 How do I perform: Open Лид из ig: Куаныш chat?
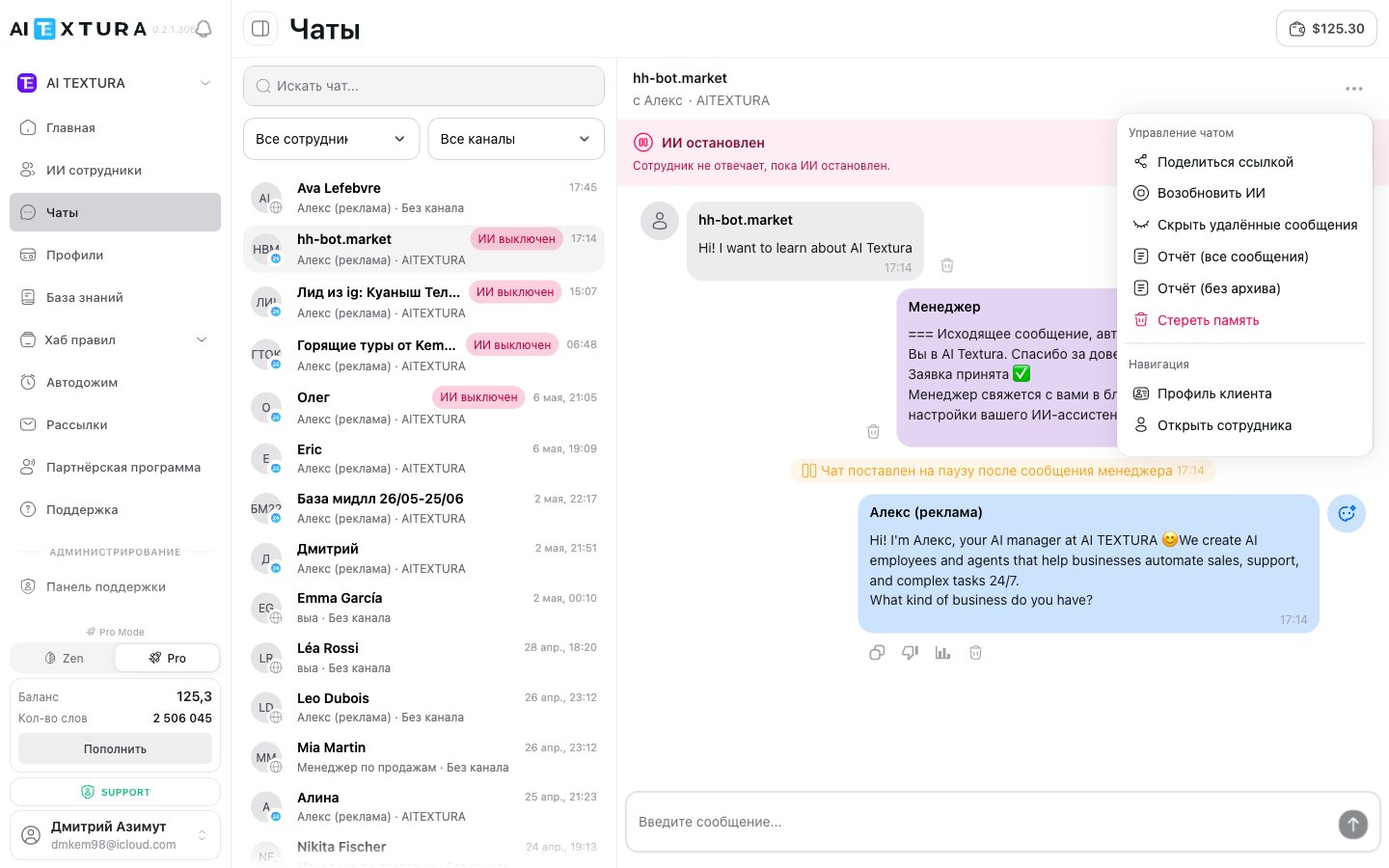[423, 302]
